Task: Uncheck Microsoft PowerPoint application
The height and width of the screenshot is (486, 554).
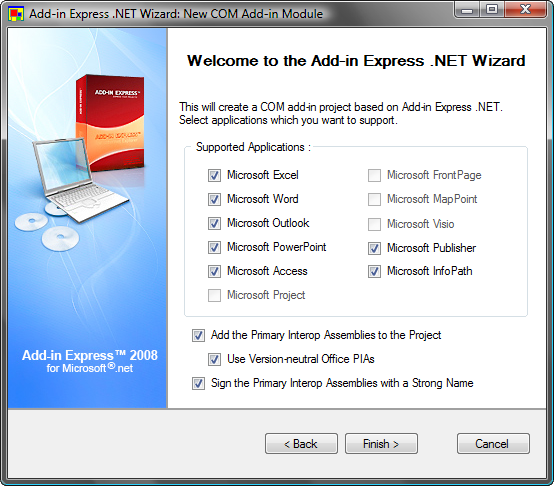Action: pyautogui.click(x=214, y=247)
